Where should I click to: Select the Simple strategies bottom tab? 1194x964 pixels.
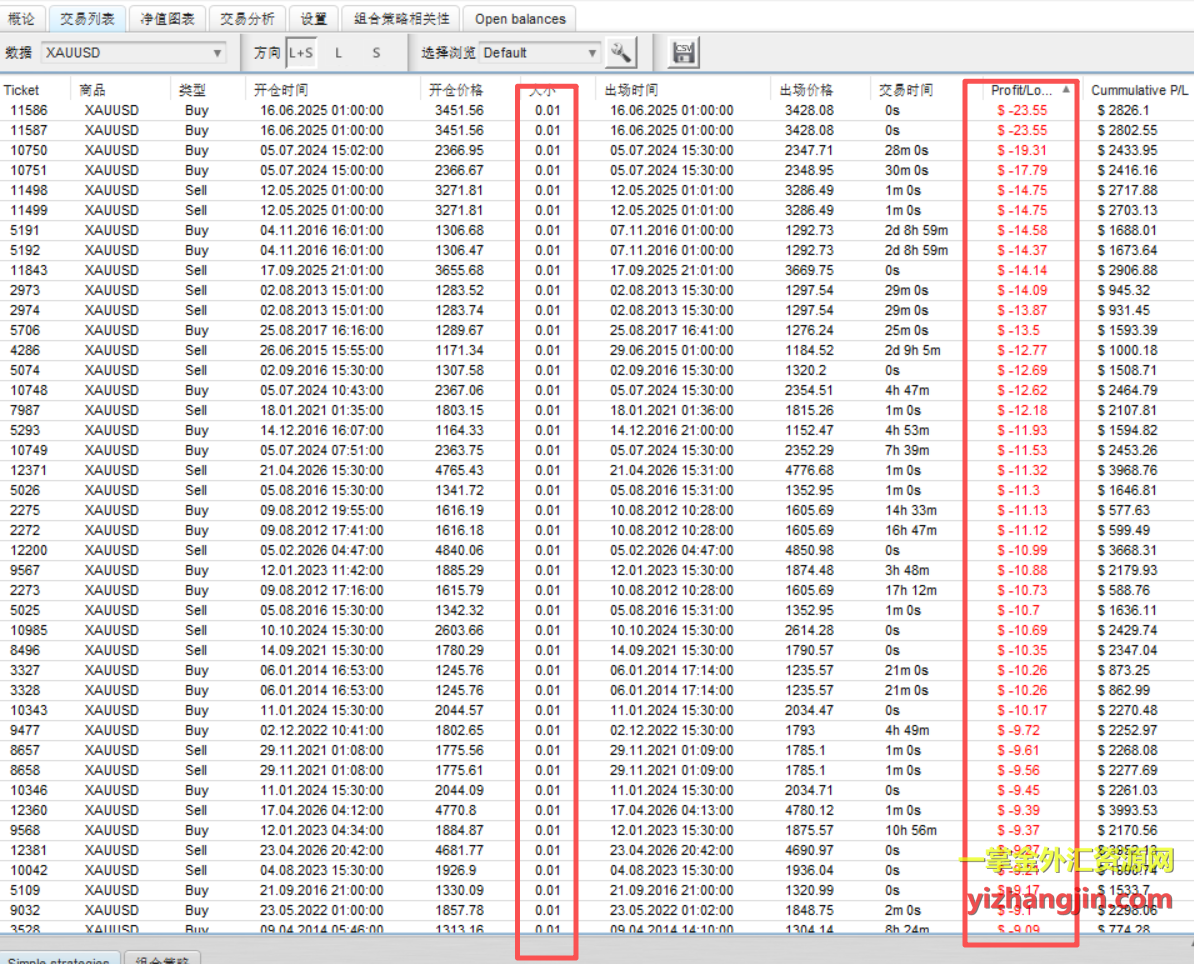coord(60,959)
